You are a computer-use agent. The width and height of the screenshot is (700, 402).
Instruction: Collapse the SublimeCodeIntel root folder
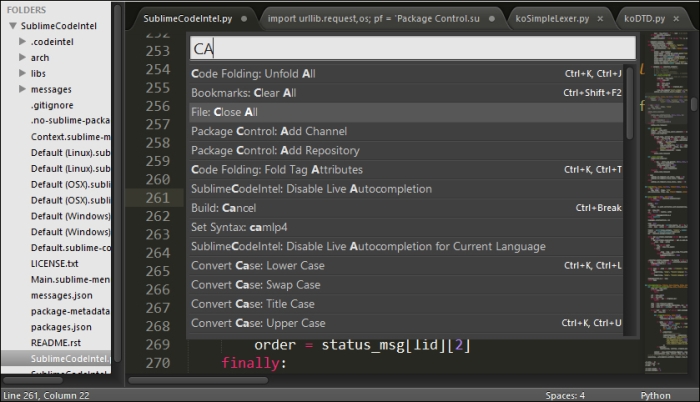pyautogui.click(x=13, y=26)
